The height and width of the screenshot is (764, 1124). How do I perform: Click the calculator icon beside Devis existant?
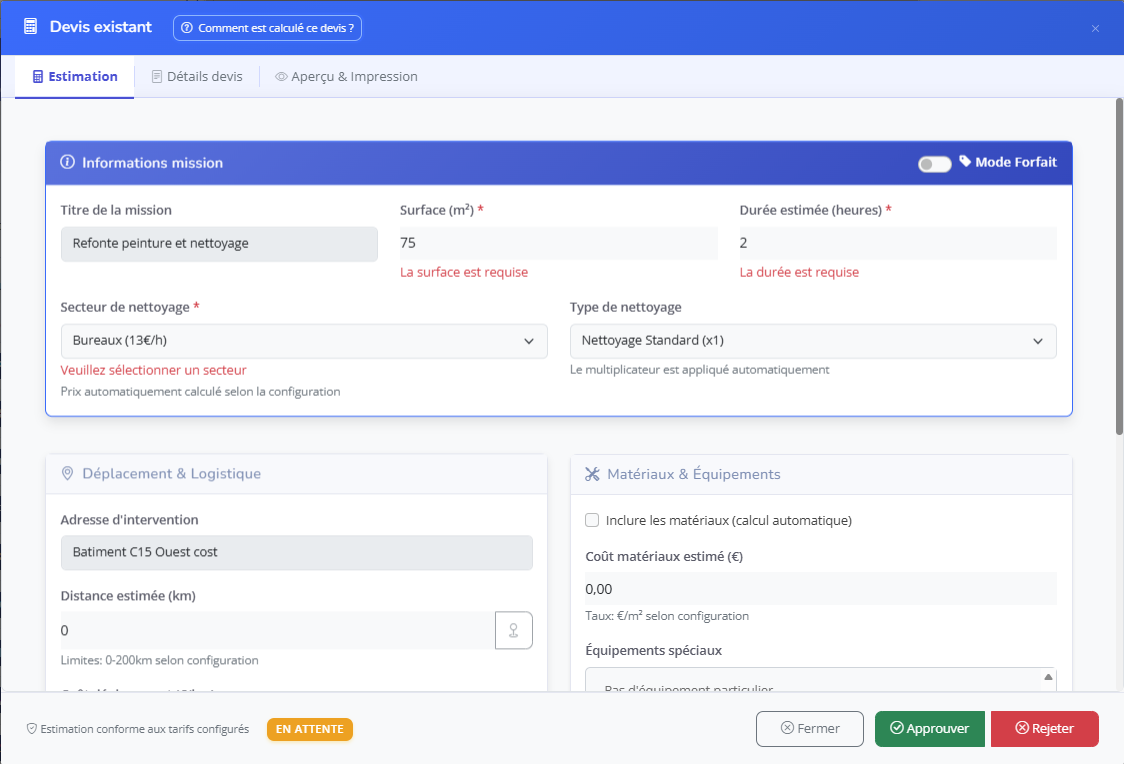click(x=31, y=27)
